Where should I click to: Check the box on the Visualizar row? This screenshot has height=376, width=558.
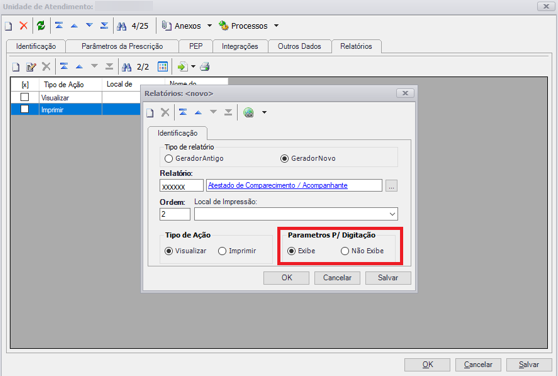25,97
